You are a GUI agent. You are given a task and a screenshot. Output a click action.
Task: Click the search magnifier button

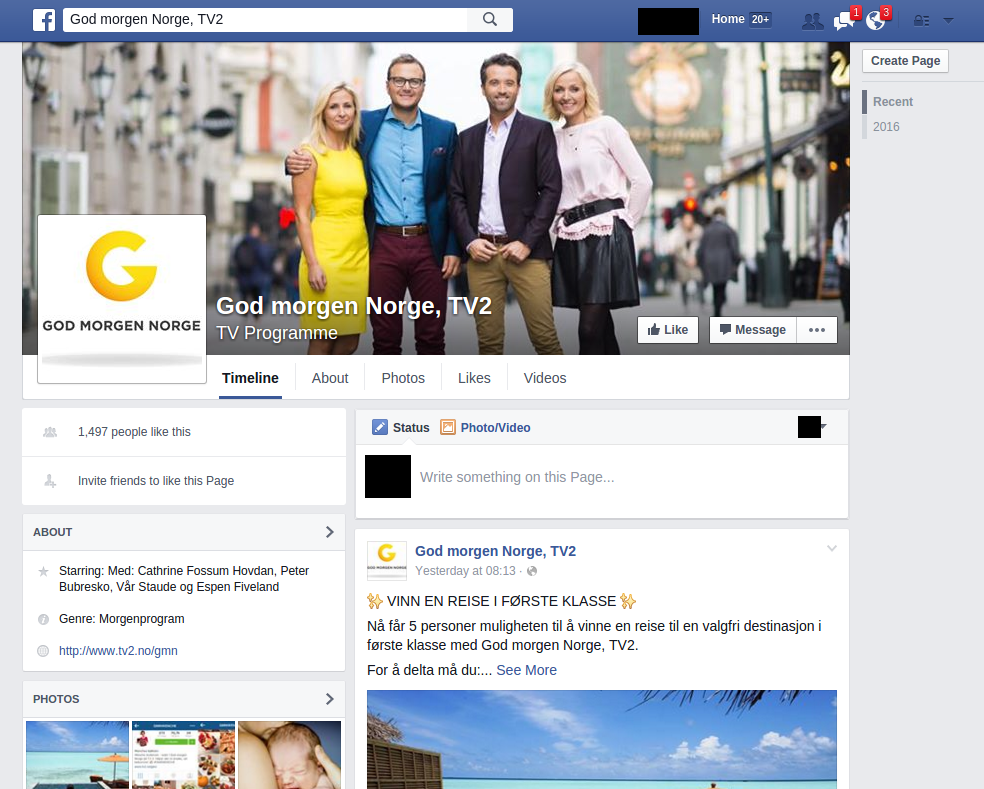point(489,19)
